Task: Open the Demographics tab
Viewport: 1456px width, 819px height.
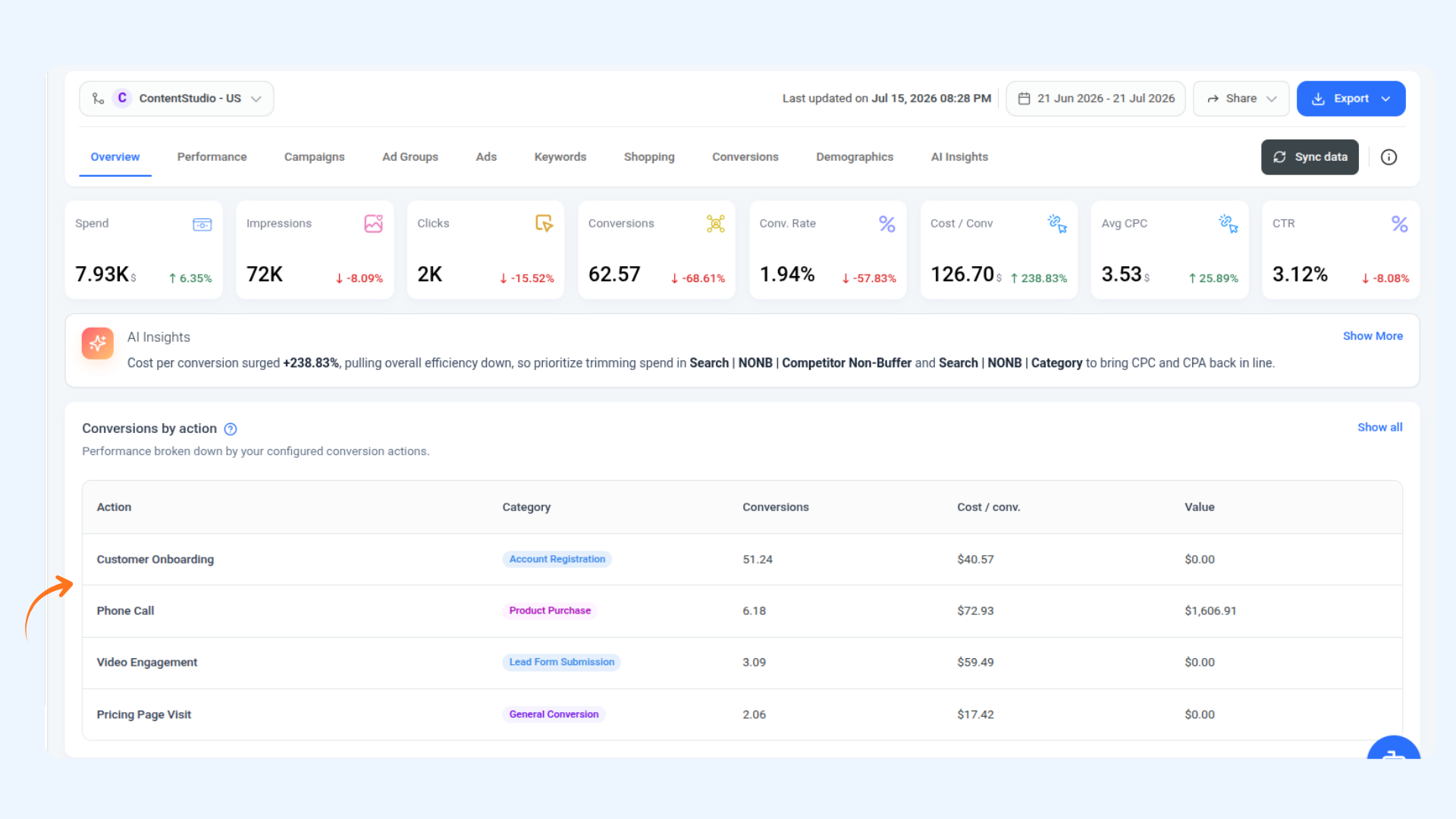Action: point(855,157)
